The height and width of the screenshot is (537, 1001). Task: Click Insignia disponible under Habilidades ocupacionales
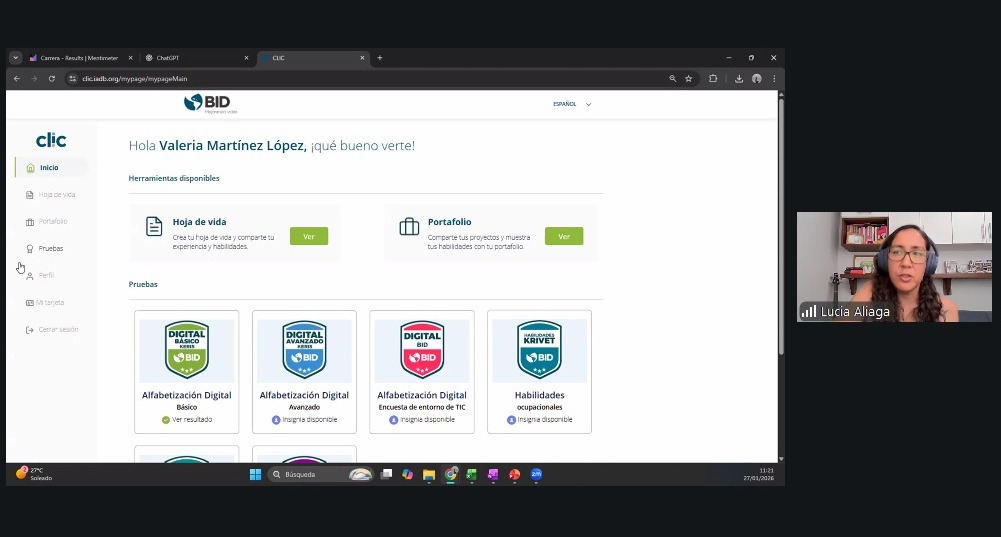[x=539, y=420]
